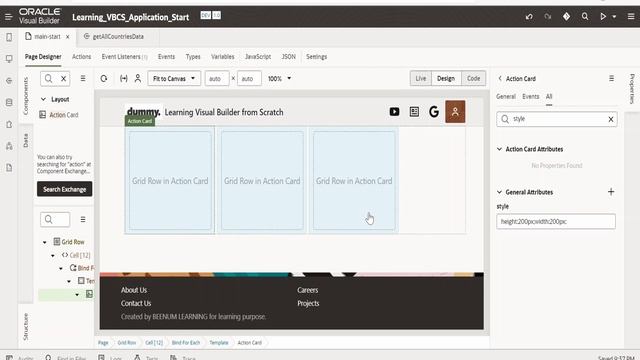Click the Search Exchange button
The width and height of the screenshot is (640, 360).
pyautogui.click(x=64, y=189)
